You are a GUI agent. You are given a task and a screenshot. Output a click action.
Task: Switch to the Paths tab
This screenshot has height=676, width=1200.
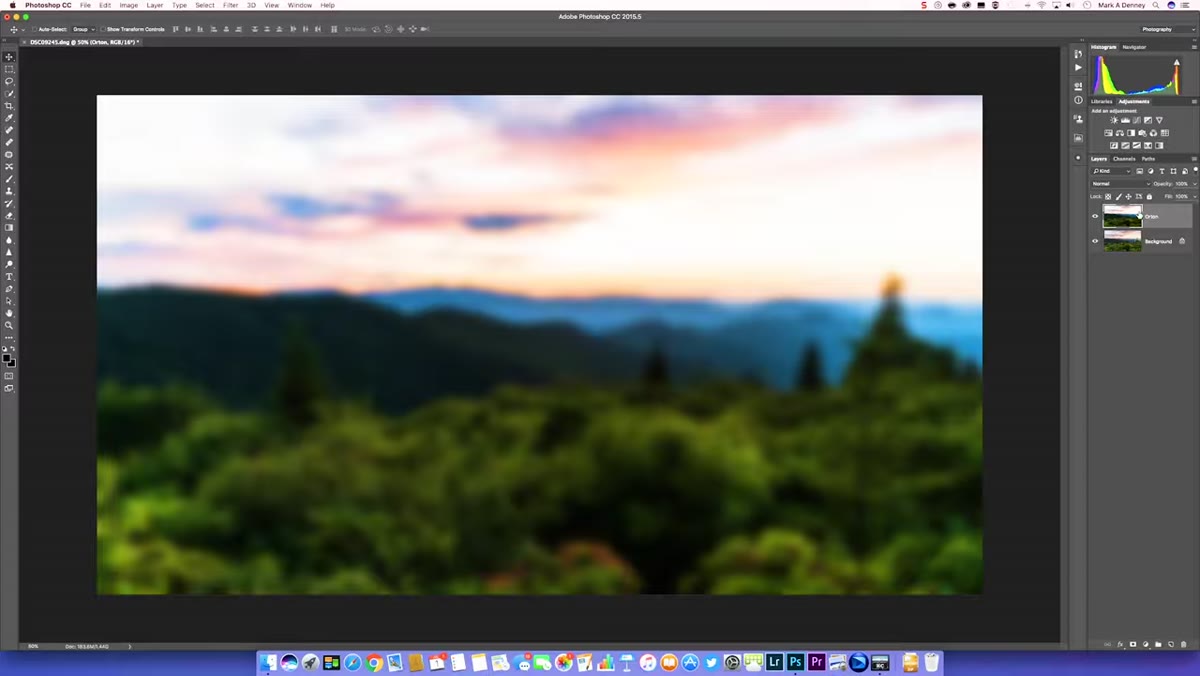click(x=1148, y=158)
